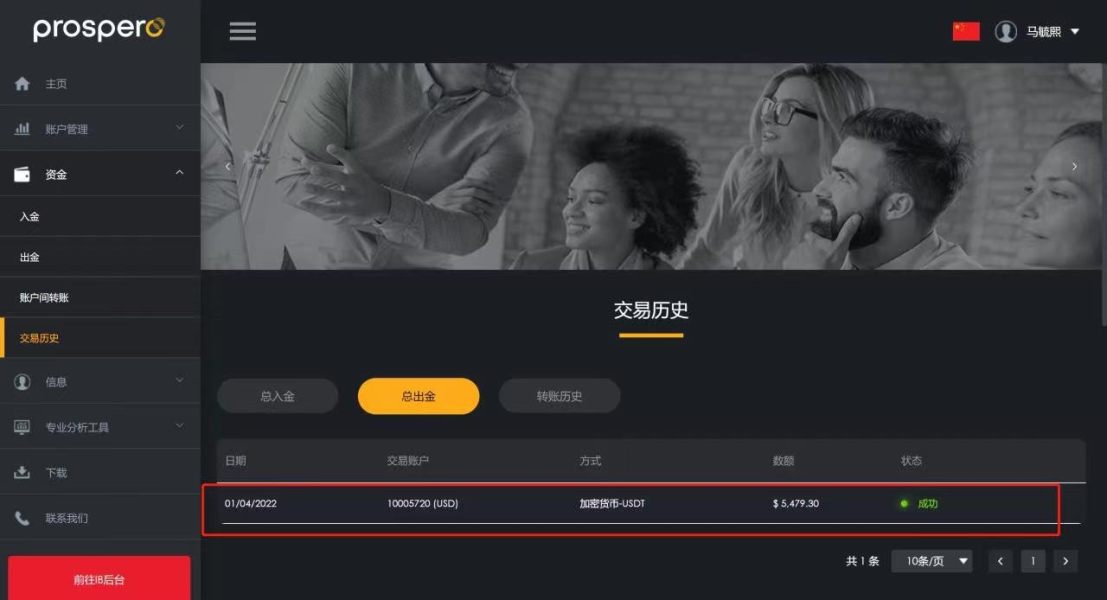The width and height of the screenshot is (1107, 600).
Task: Click the download icon next to 下载
Action: [x=22, y=472]
